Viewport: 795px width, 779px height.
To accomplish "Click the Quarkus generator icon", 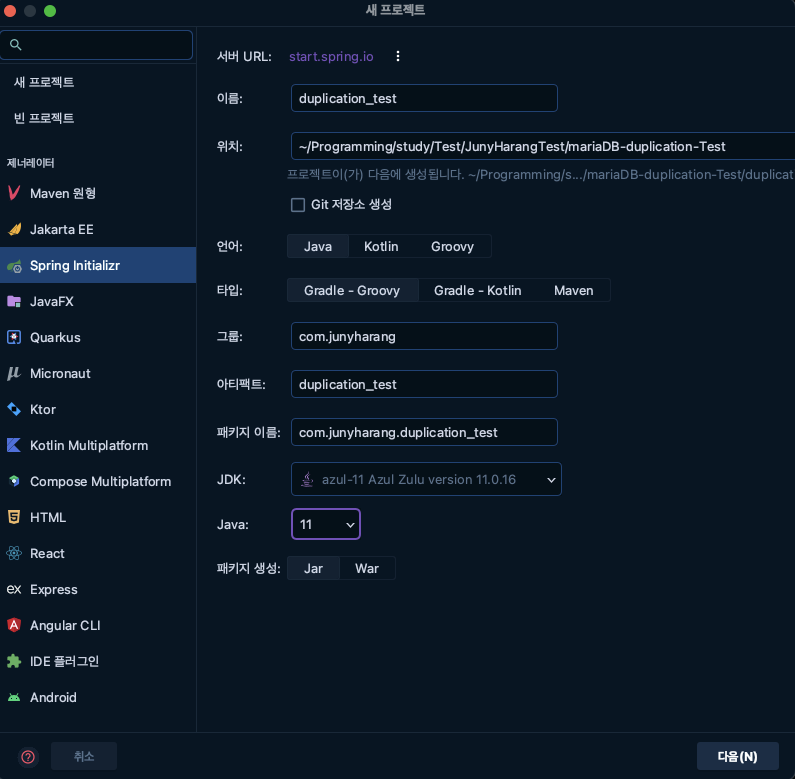I will [x=14, y=337].
